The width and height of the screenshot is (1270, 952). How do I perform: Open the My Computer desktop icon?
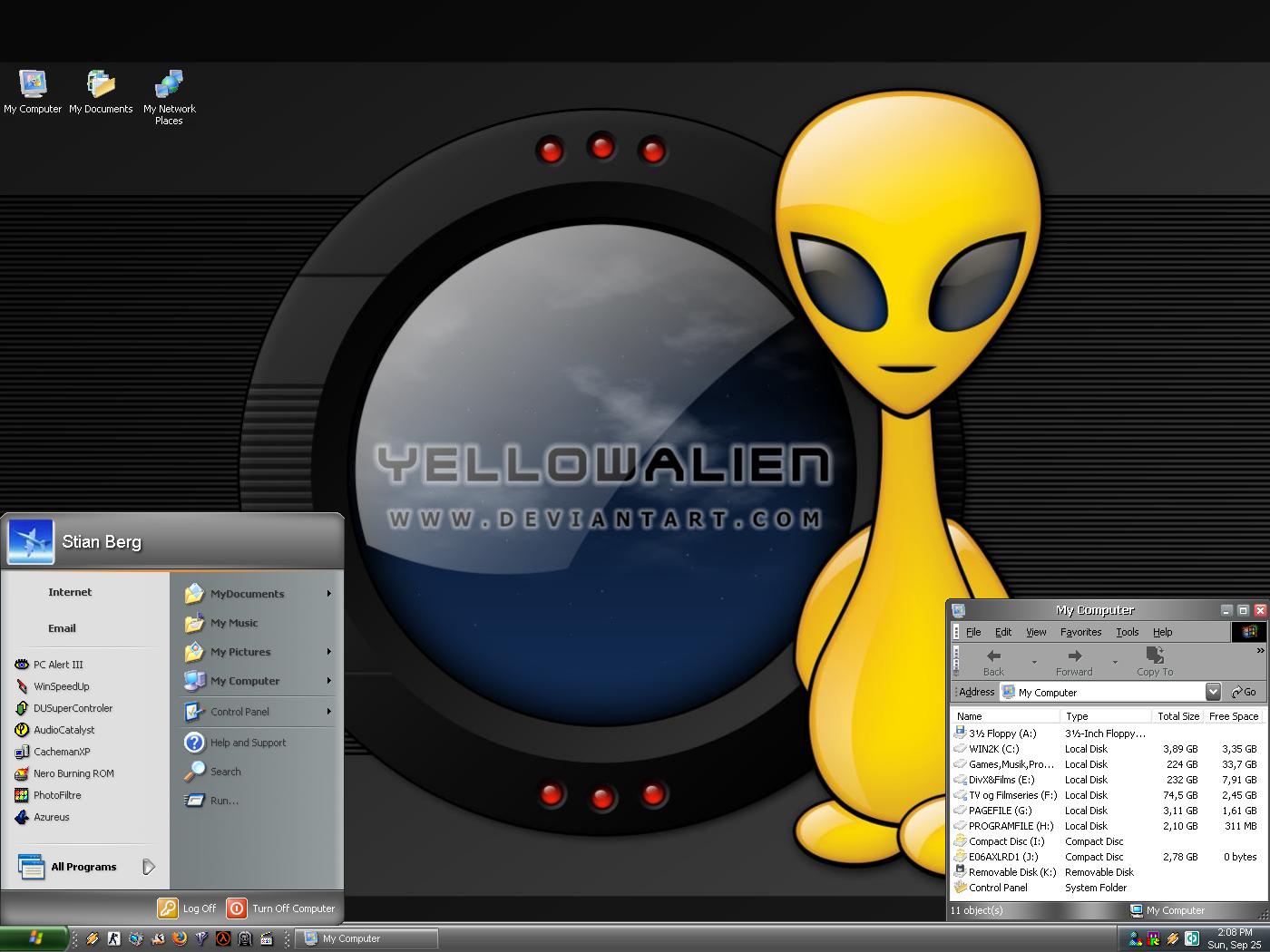pos(33,92)
